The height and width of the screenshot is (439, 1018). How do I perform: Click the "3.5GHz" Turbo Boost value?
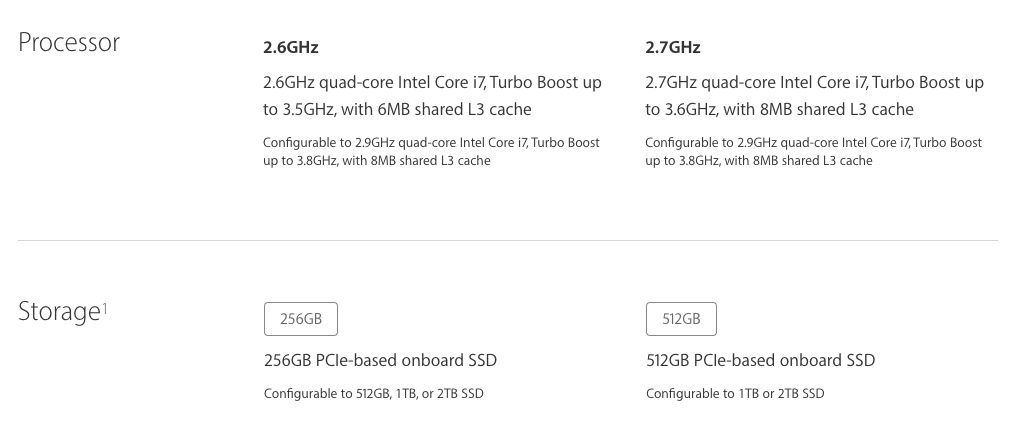(x=313, y=109)
